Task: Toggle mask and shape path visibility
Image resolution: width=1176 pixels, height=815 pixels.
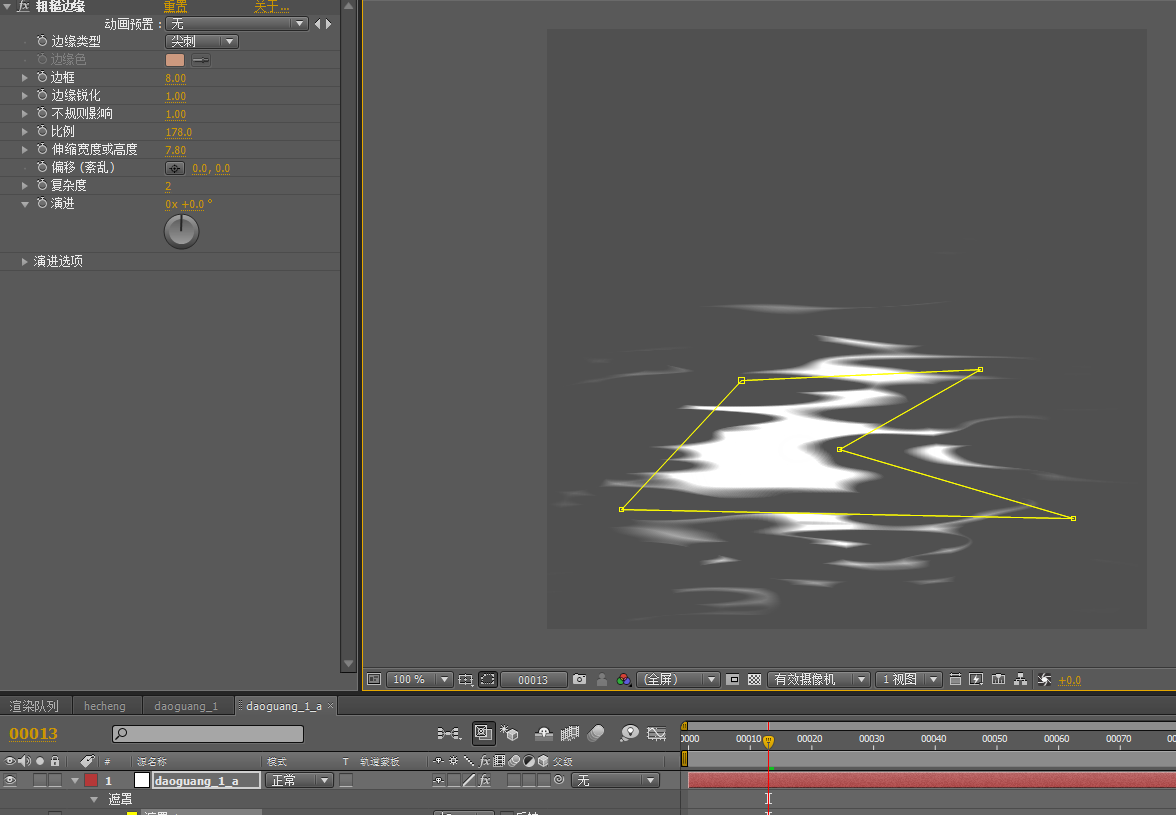Action: coord(488,679)
